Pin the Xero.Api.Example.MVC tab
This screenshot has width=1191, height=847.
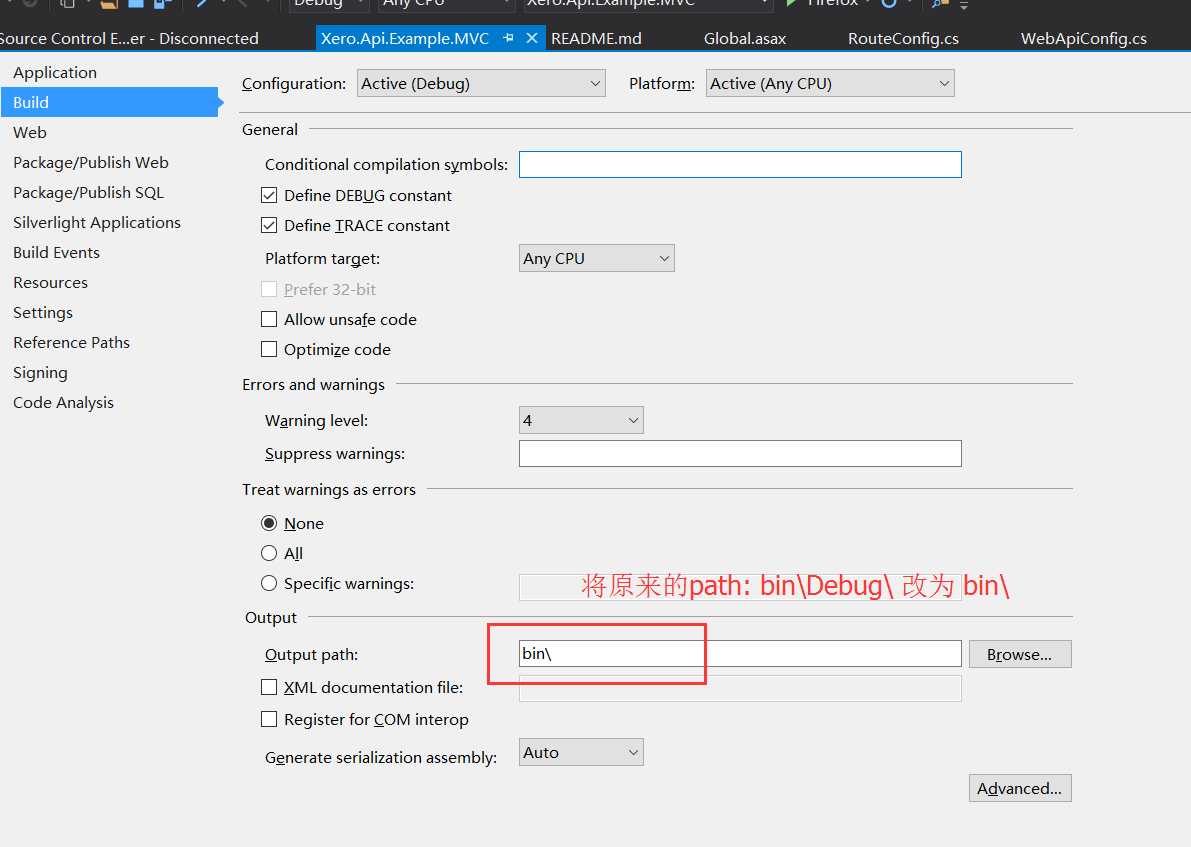tap(509, 39)
